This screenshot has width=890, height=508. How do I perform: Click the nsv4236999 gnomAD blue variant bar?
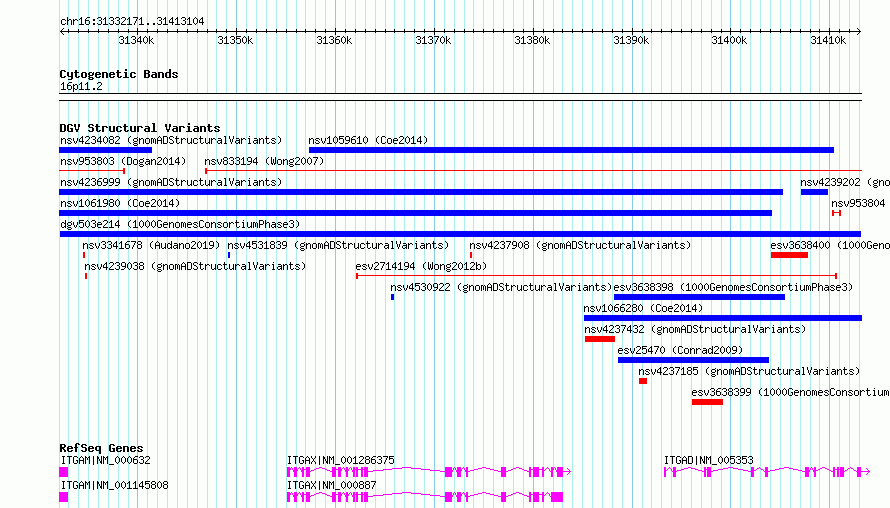tap(421, 192)
